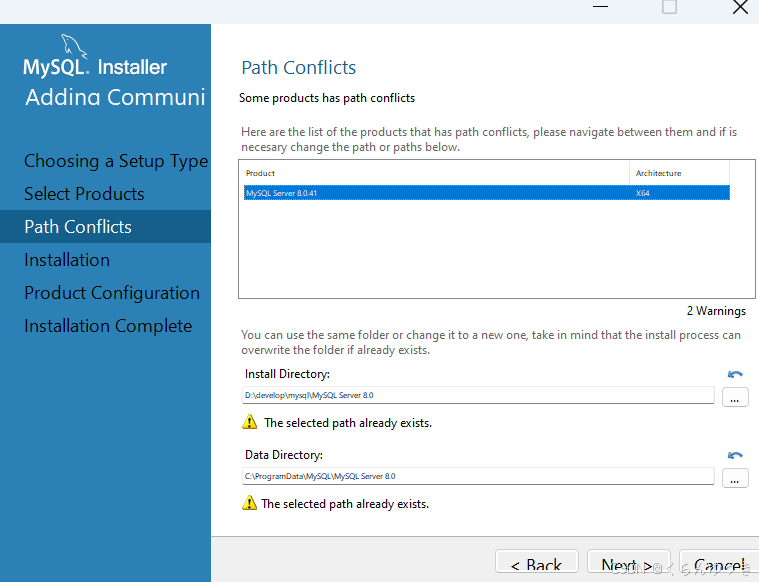The height and width of the screenshot is (582, 759).
Task: Close the installer window
Action: pos(740,7)
